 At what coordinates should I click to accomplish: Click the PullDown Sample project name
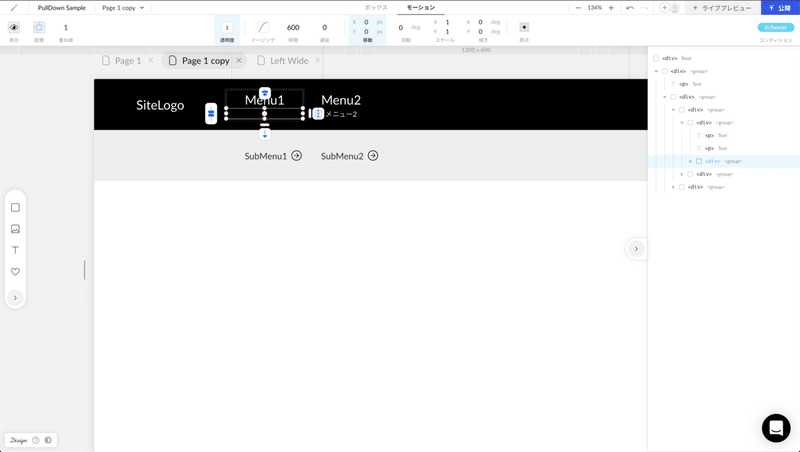[x=62, y=8]
